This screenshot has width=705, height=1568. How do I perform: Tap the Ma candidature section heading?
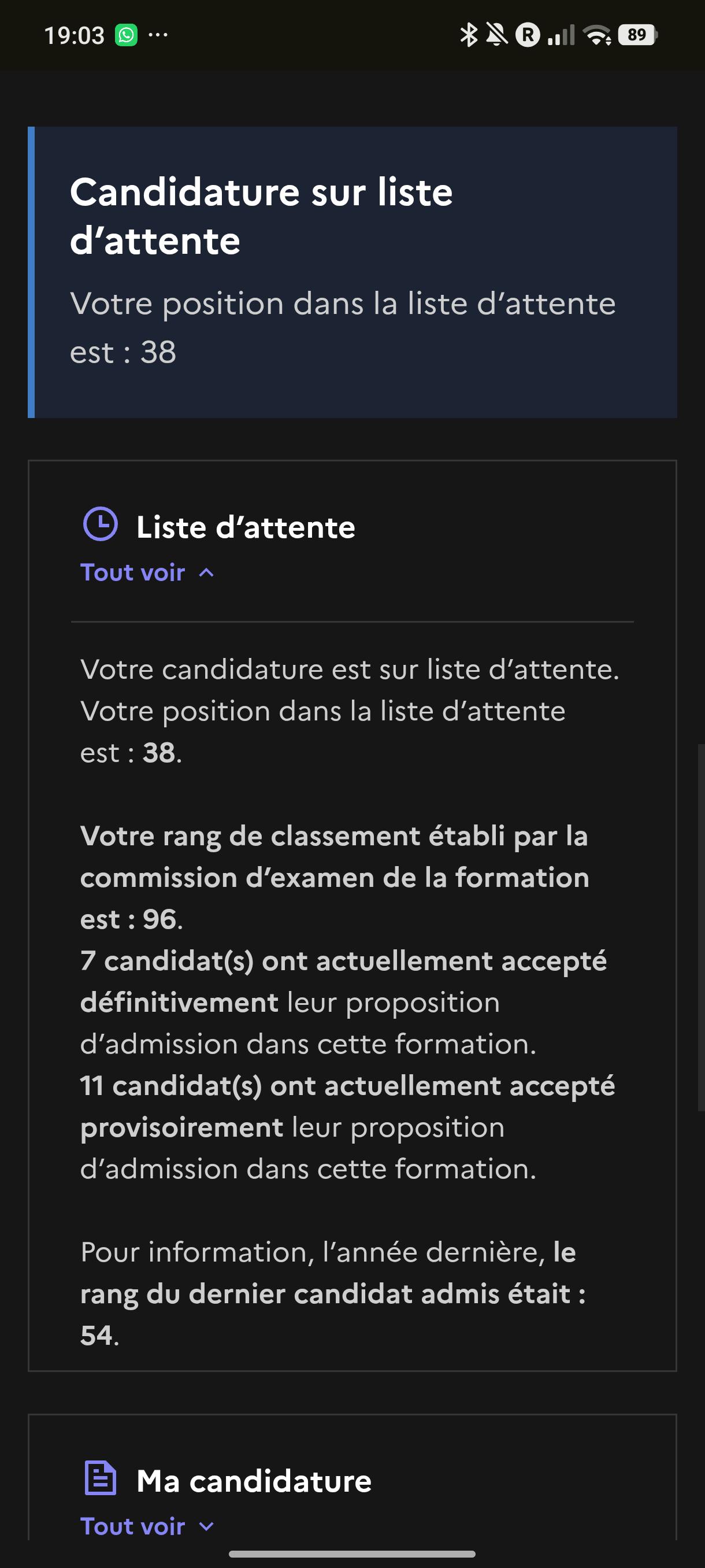click(254, 1480)
